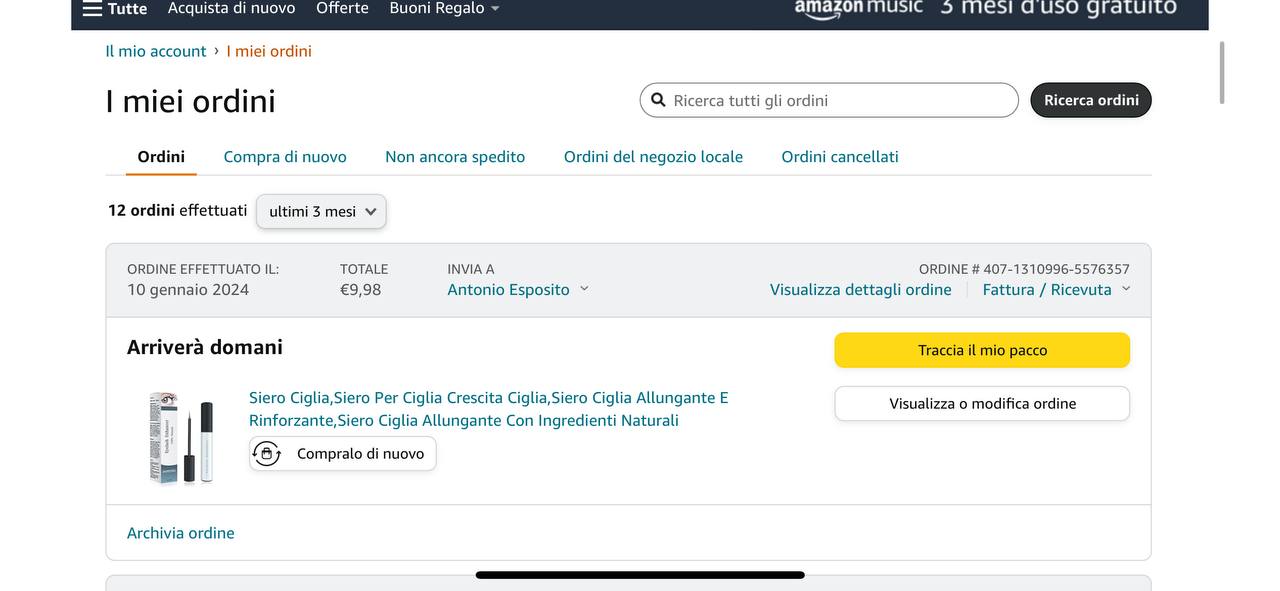Open the Visualizza dettagli ordine link
Screen dimensions: 1280x591
coord(860,290)
